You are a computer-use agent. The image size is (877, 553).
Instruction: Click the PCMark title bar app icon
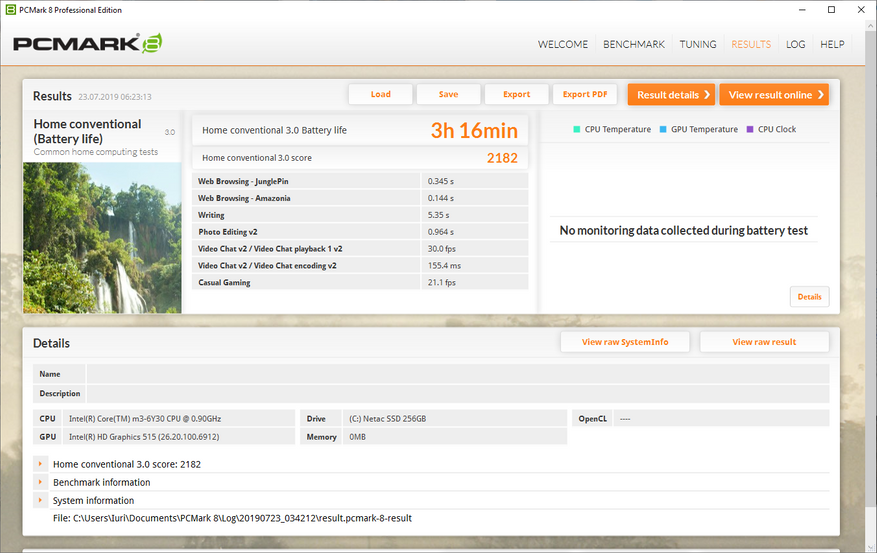tap(11, 9)
